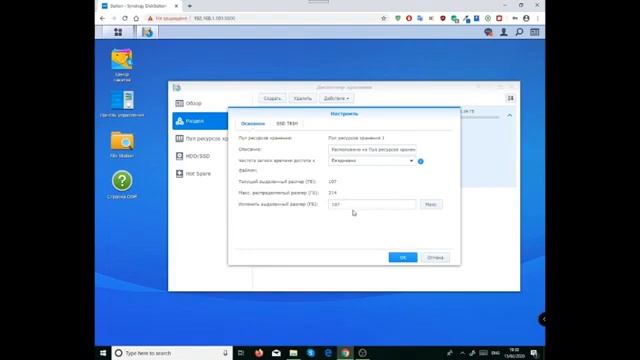Click the modify allocated size input field
This screenshot has width=640, height=360.
pos(372,204)
